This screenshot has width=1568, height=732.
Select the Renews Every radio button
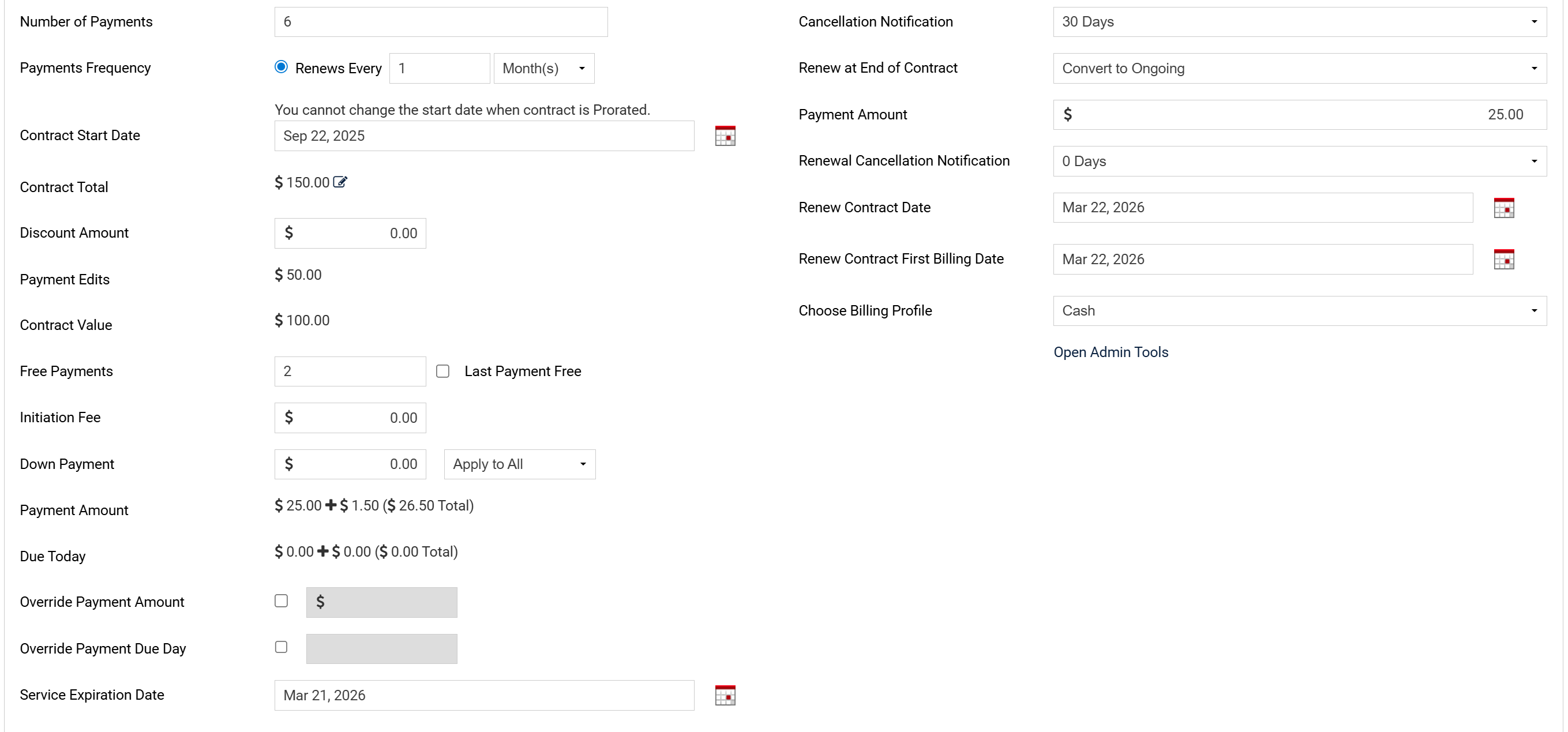pos(280,67)
